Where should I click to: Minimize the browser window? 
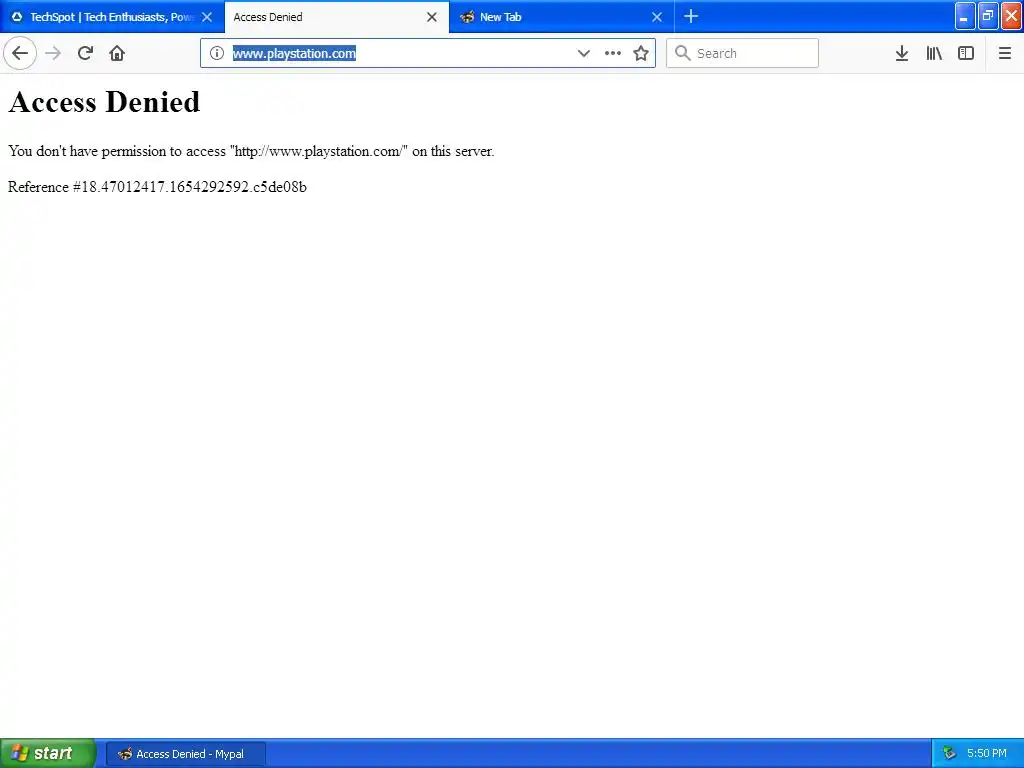[965, 16]
